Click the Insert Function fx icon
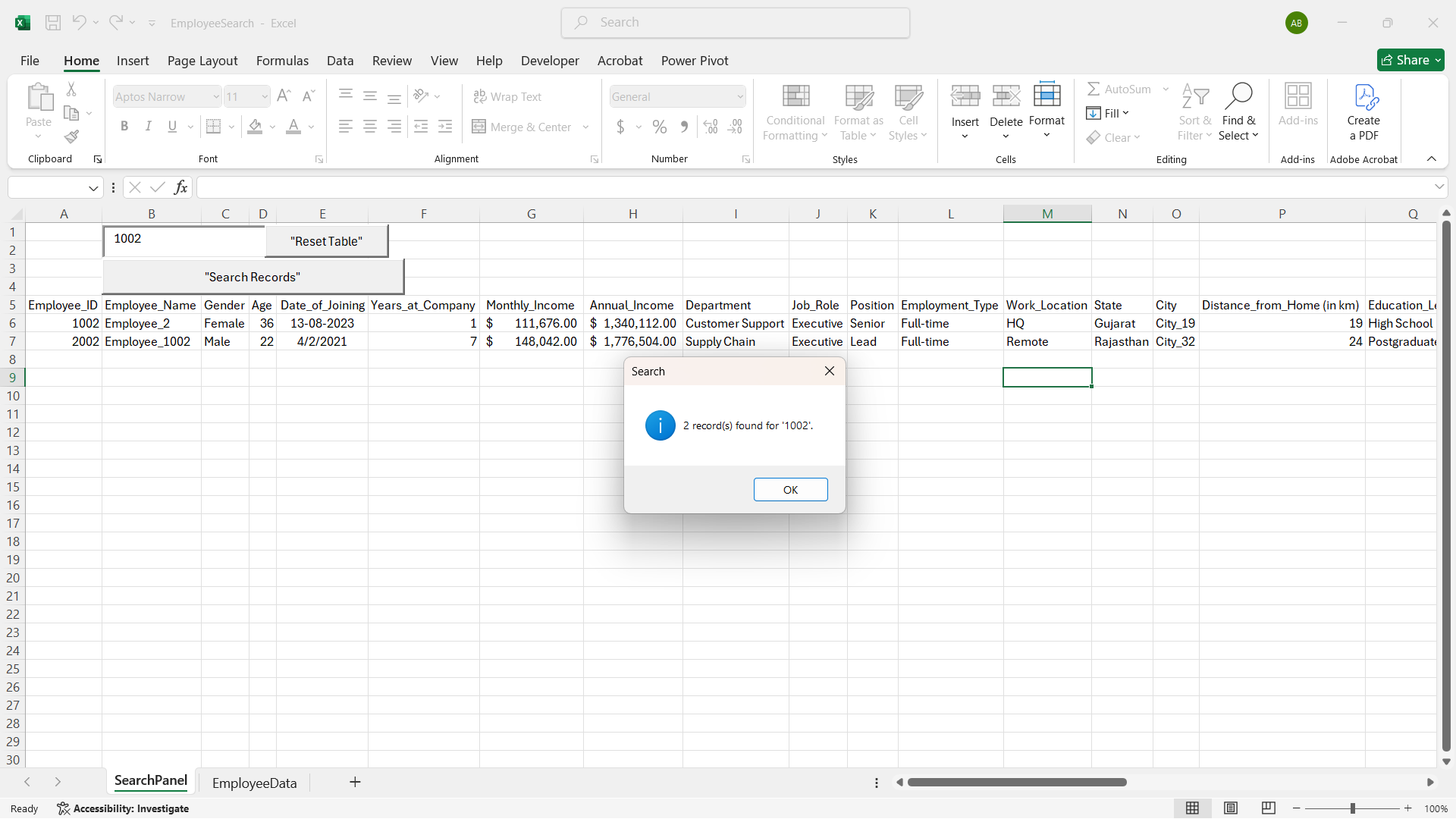Screen dimensions: 1456x819 tap(180, 187)
